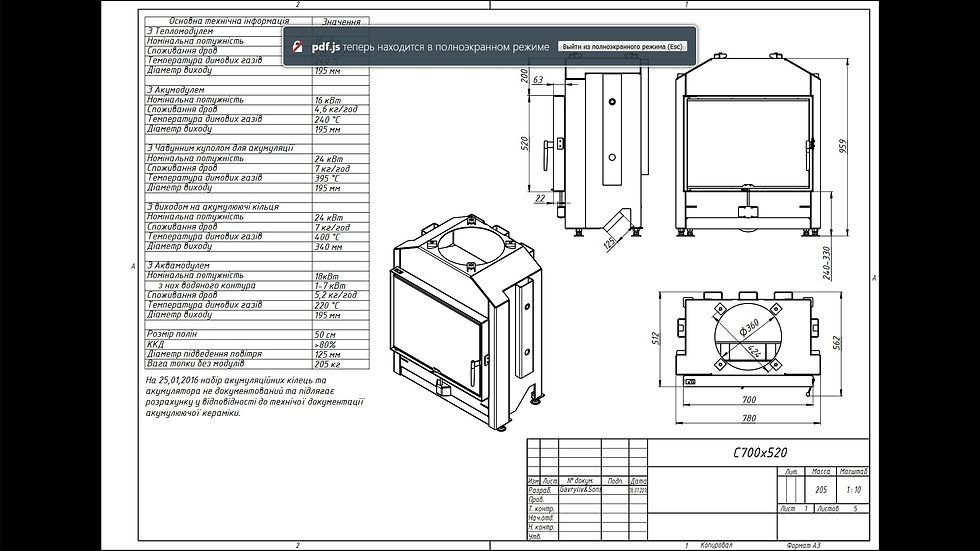
Task: Click the table header 'Основна технічна інформація'
Action: pos(229,21)
